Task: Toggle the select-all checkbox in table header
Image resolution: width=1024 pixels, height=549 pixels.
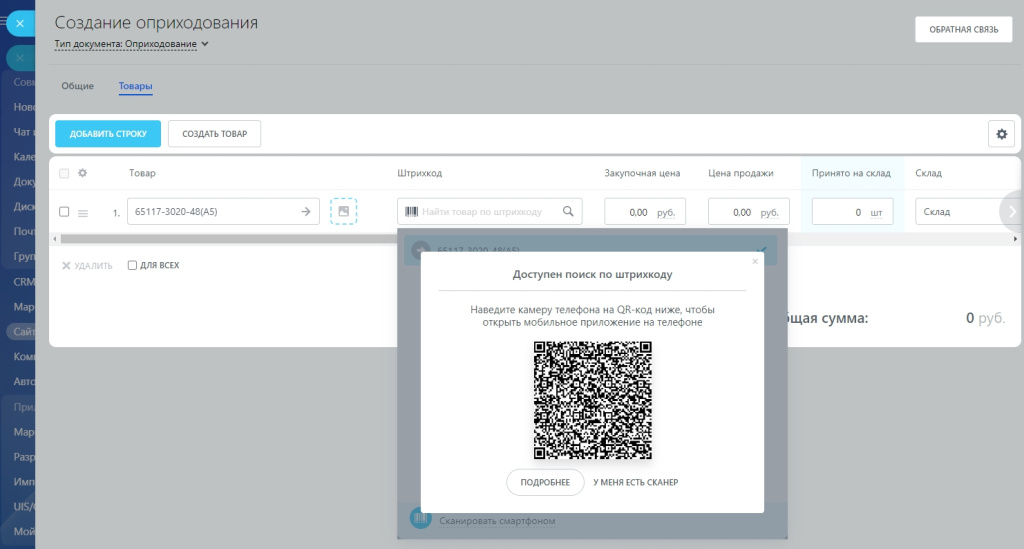Action: click(x=64, y=173)
